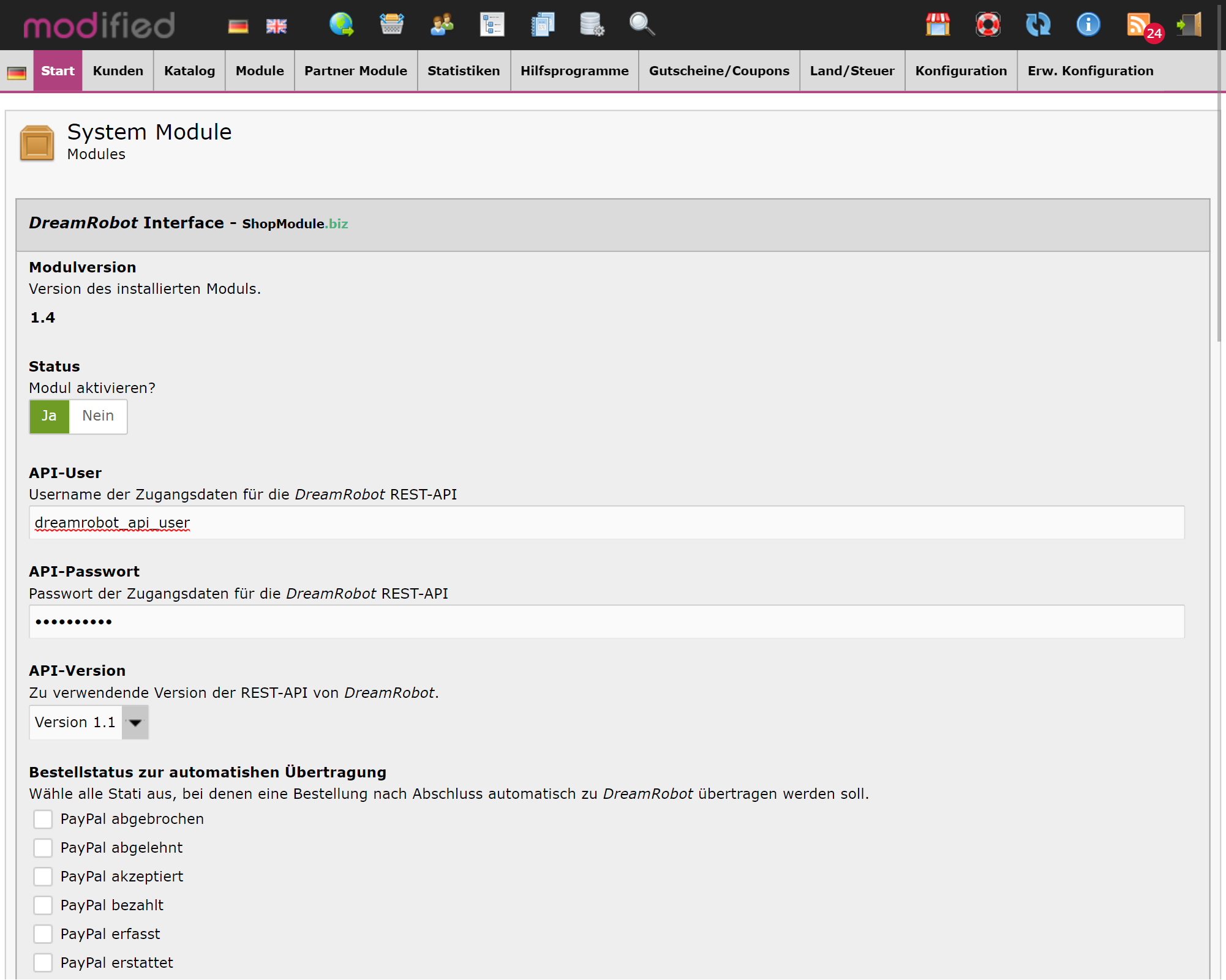Click the shop frontend icon

point(938,24)
